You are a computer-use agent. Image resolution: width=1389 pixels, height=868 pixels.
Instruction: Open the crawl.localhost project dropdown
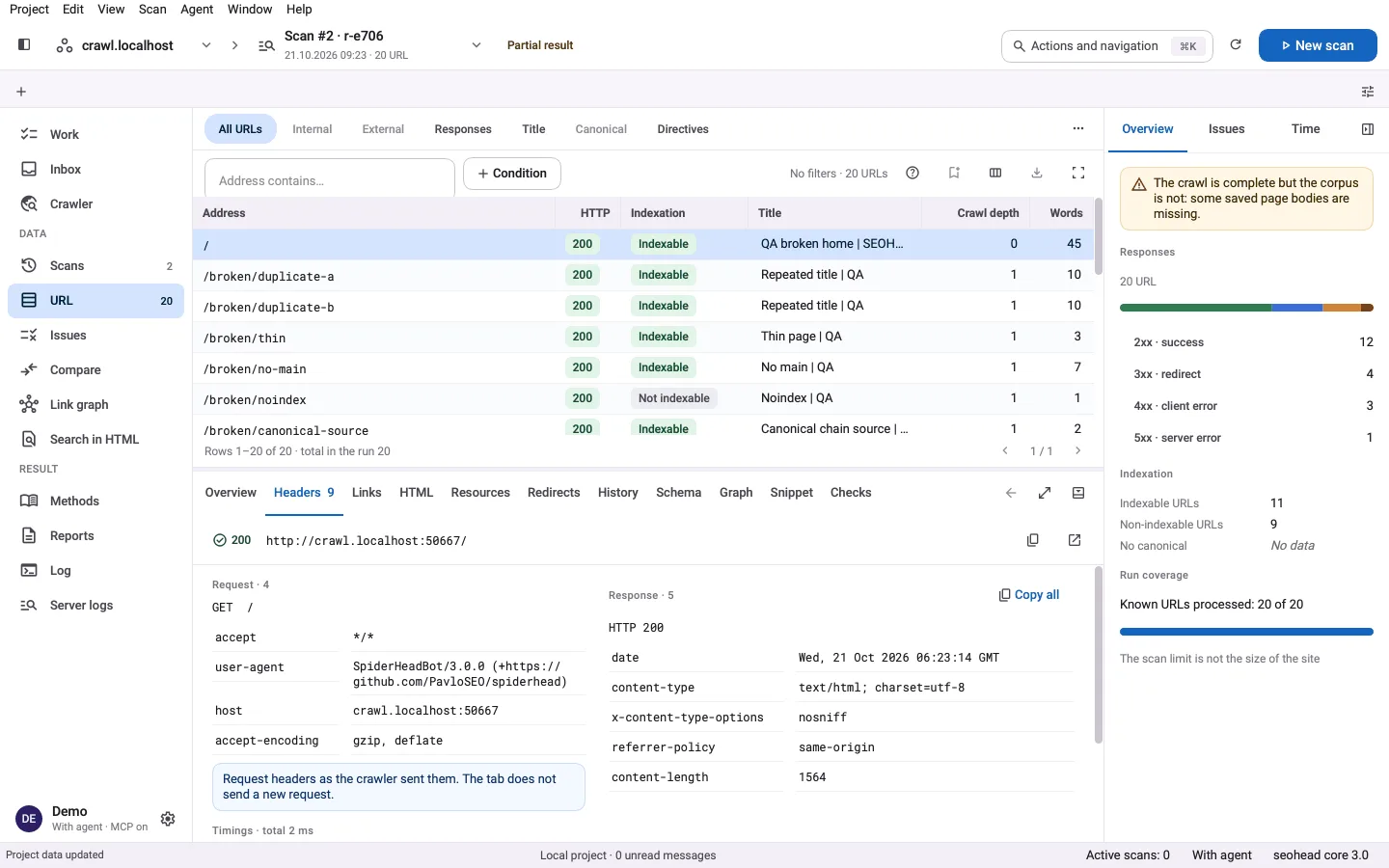[x=206, y=45]
